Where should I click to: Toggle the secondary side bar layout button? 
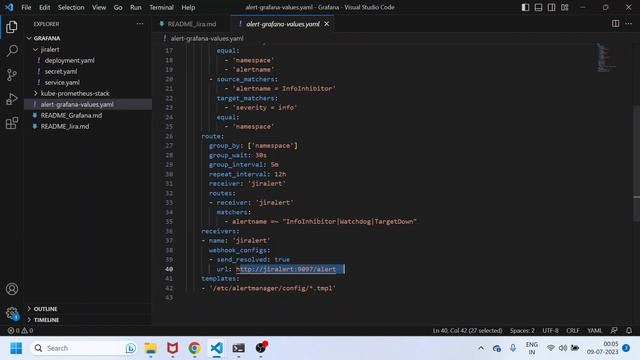coord(551,7)
